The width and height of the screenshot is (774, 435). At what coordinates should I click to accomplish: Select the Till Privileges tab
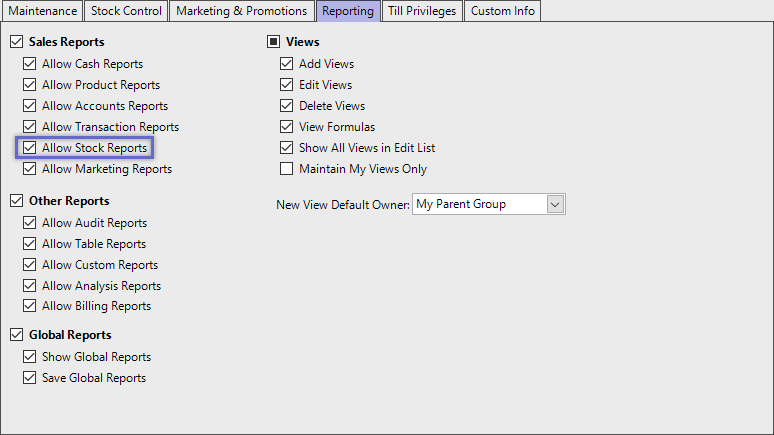[421, 11]
